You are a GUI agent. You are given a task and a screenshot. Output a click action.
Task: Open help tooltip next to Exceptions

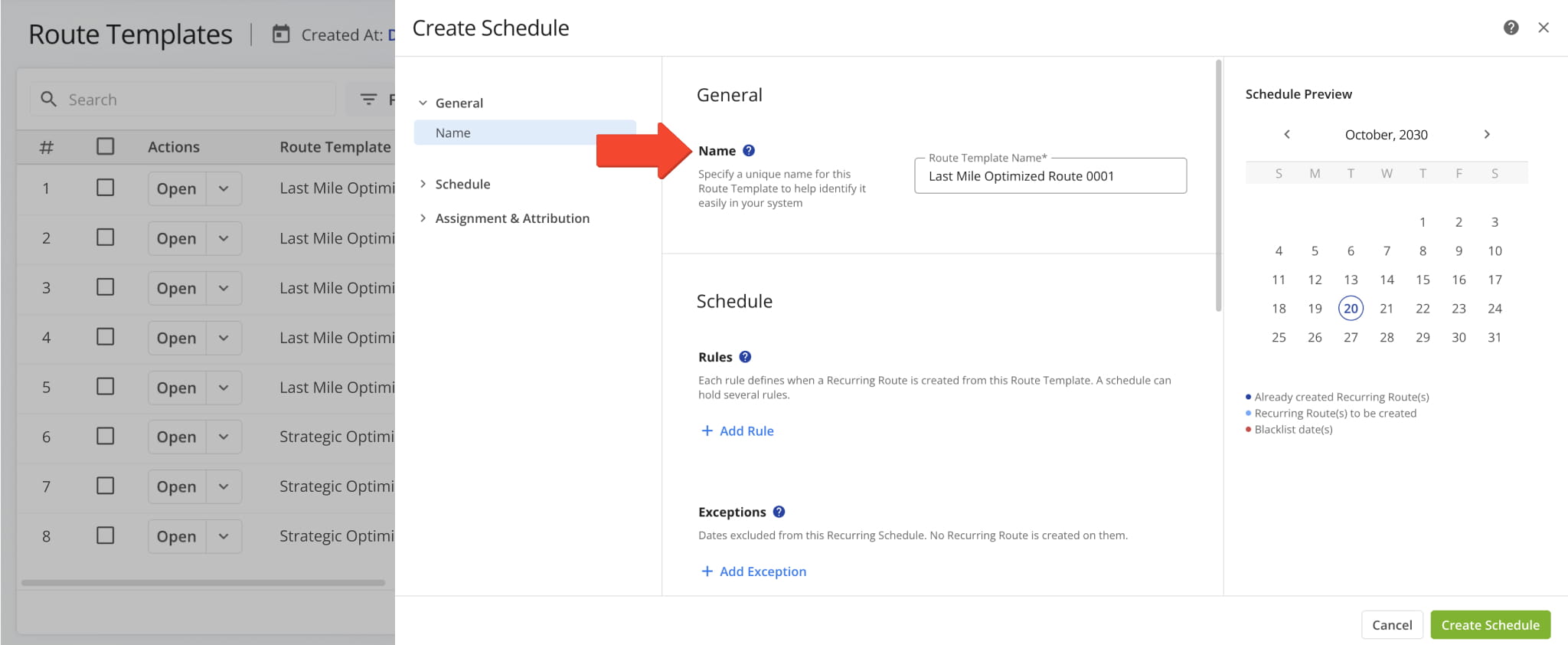(x=779, y=512)
